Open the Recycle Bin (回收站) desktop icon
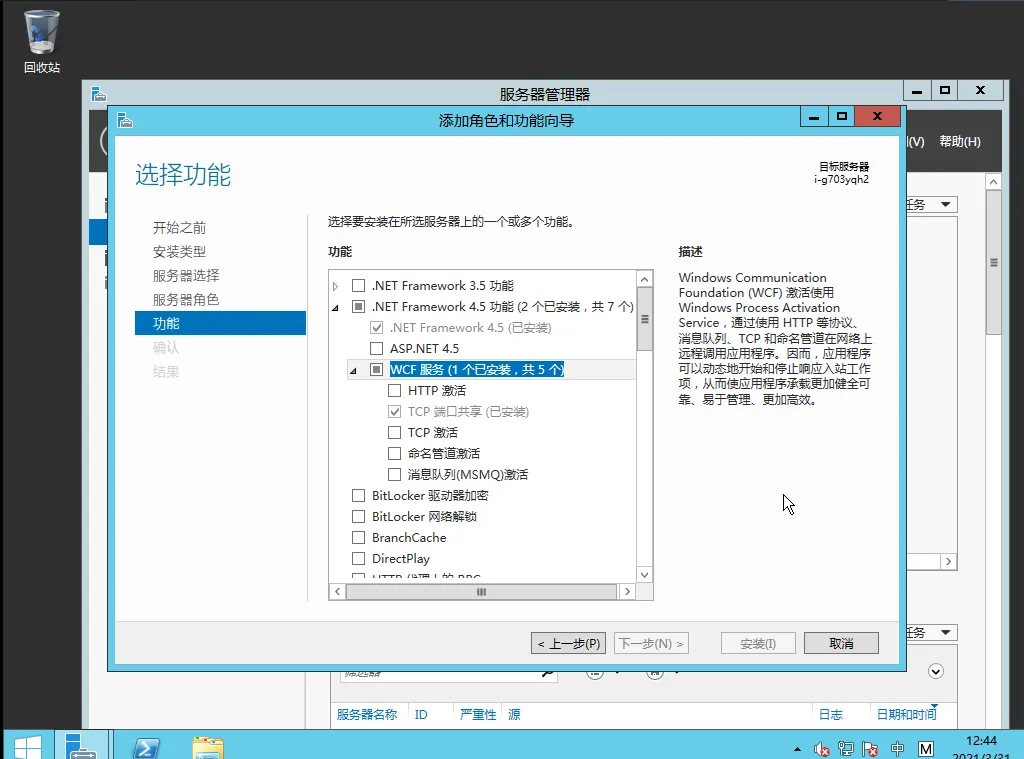 coord(41,40)
